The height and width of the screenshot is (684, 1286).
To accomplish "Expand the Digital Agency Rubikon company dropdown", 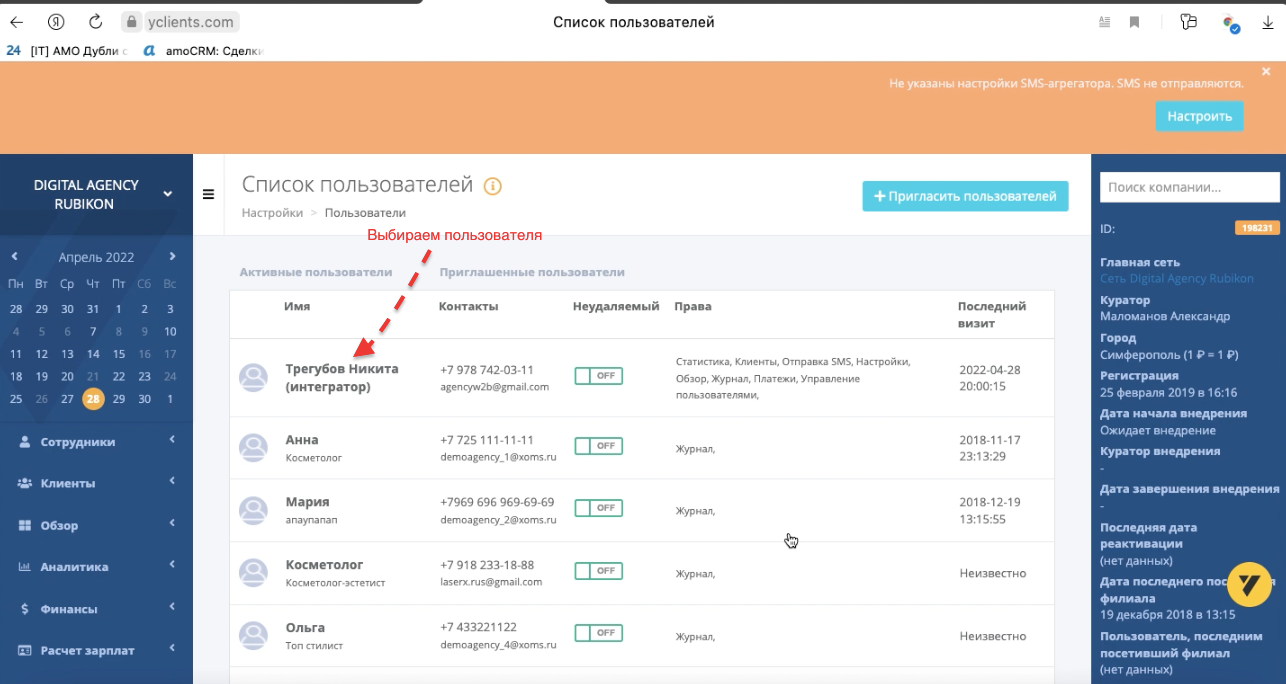I will (167, 194).
